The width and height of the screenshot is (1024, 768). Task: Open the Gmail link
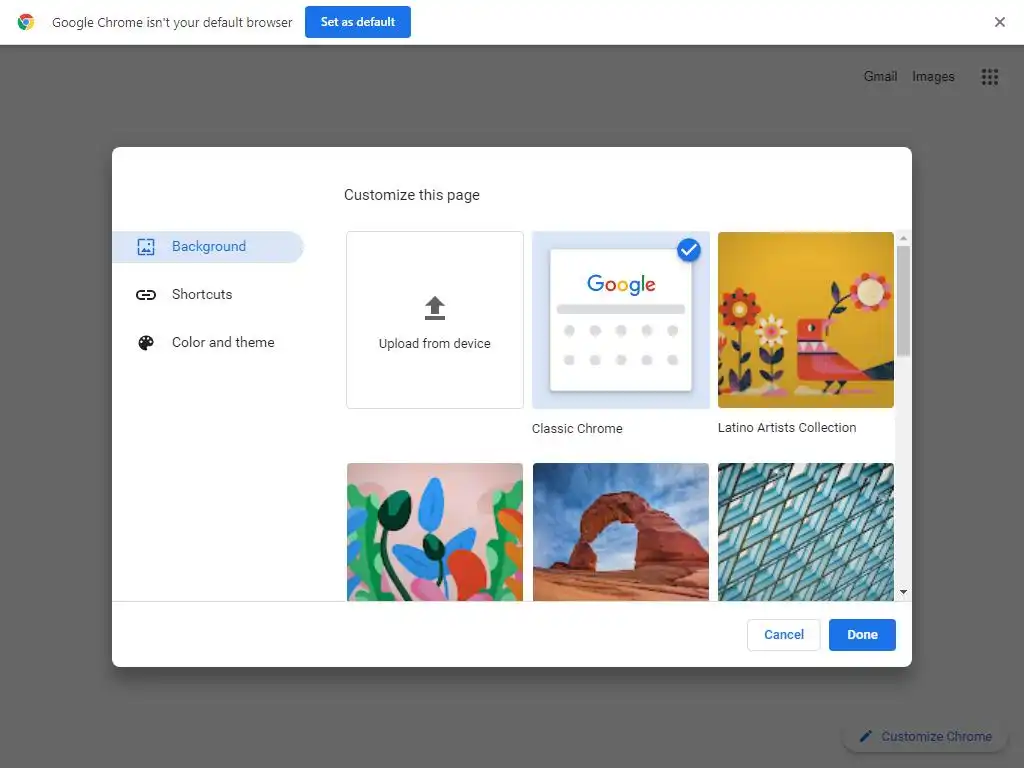(880, 76)
